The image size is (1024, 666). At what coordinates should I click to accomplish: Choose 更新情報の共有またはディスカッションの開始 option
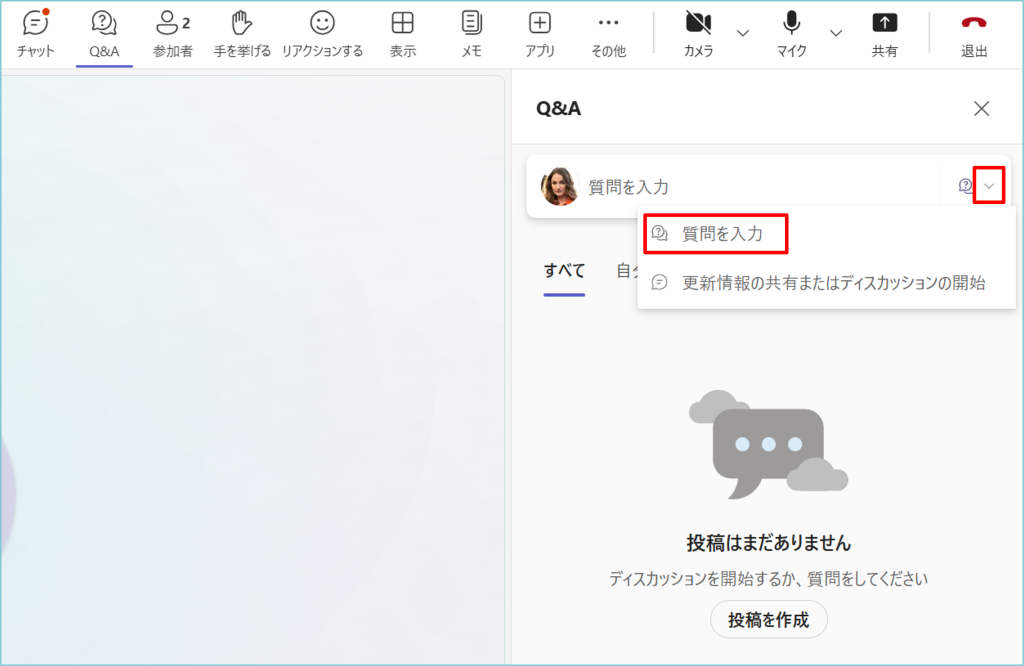pos(833,283)
